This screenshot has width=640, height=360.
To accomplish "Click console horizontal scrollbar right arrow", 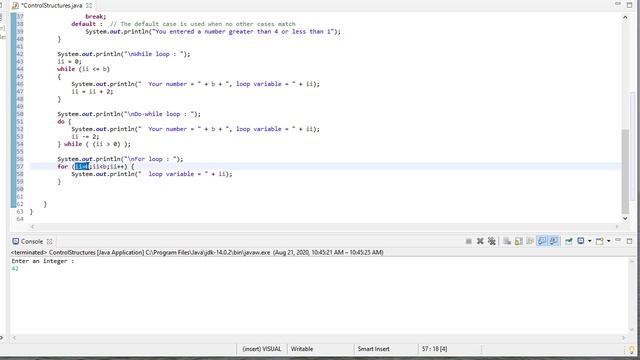I will pos(623,338).
